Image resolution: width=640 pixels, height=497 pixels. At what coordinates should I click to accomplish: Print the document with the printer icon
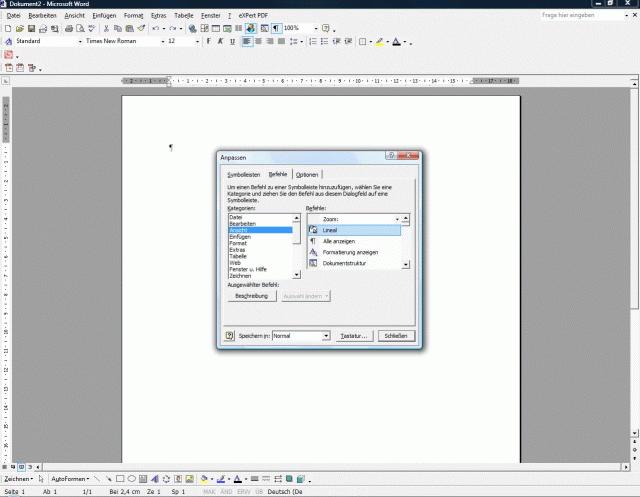pos(69,29)
